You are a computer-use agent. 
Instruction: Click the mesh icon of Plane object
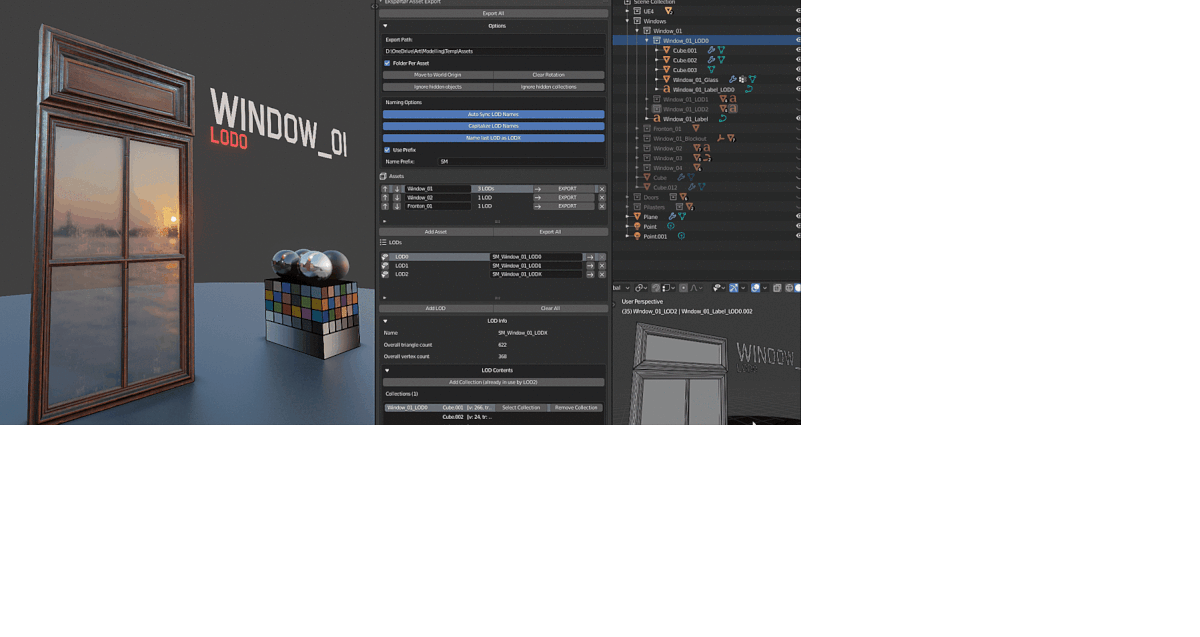[x=637, y=216]
